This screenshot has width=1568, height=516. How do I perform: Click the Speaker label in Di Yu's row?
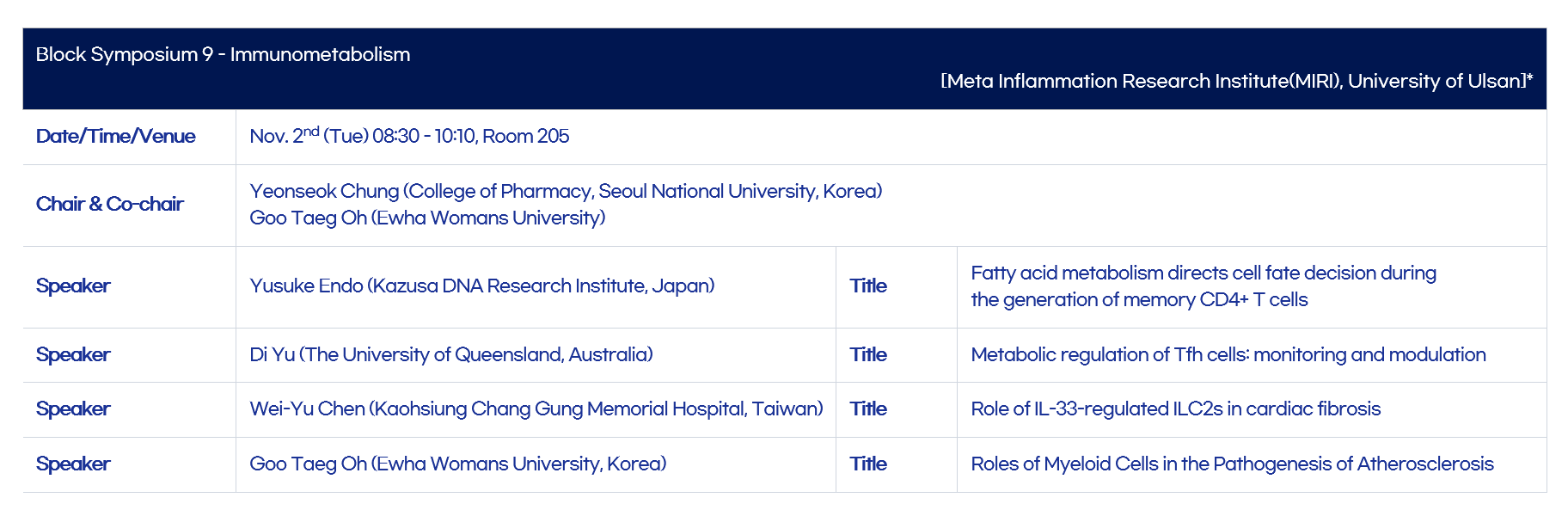point(73,354)
